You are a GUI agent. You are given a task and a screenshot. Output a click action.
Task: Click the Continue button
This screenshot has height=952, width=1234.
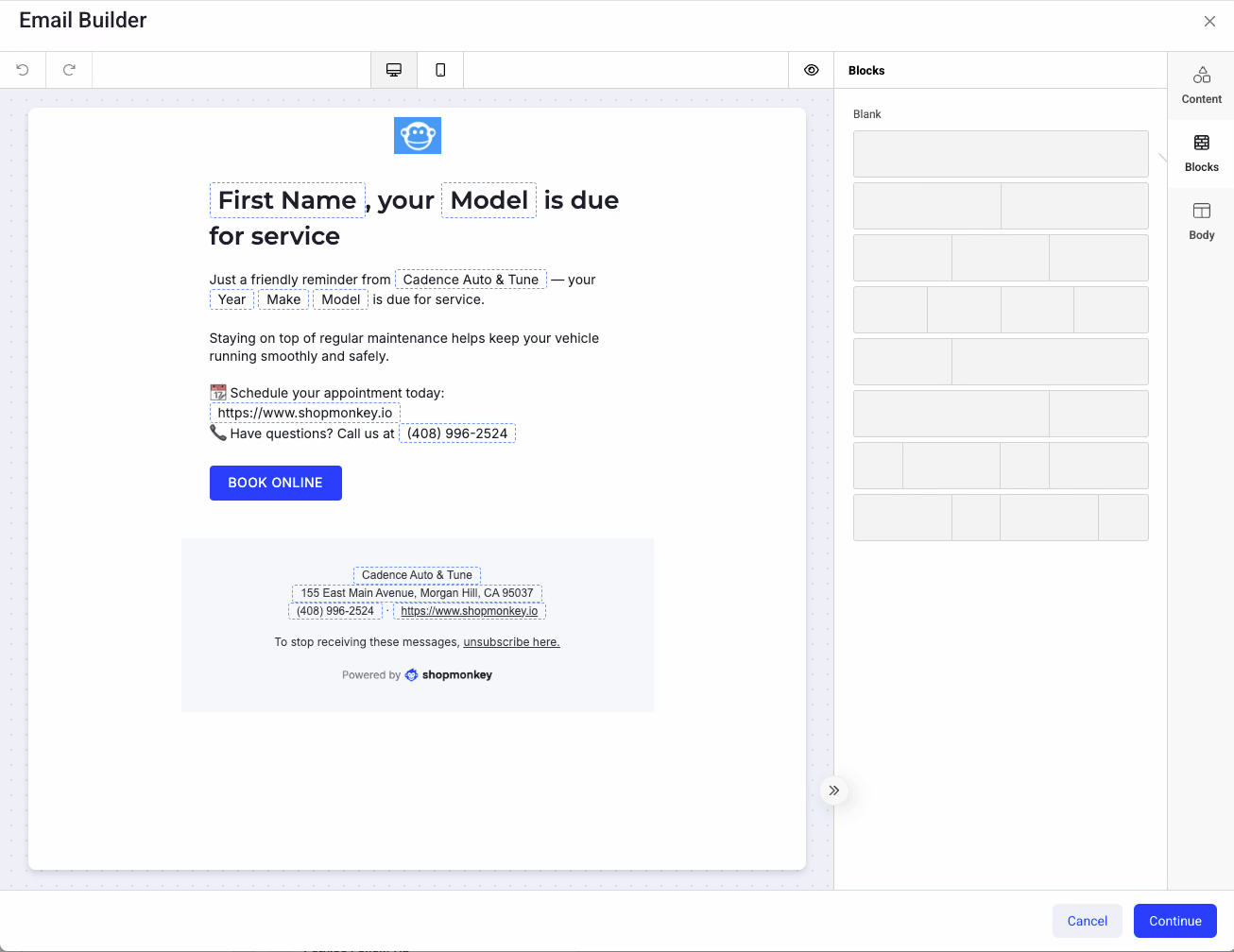[1175, 921]
